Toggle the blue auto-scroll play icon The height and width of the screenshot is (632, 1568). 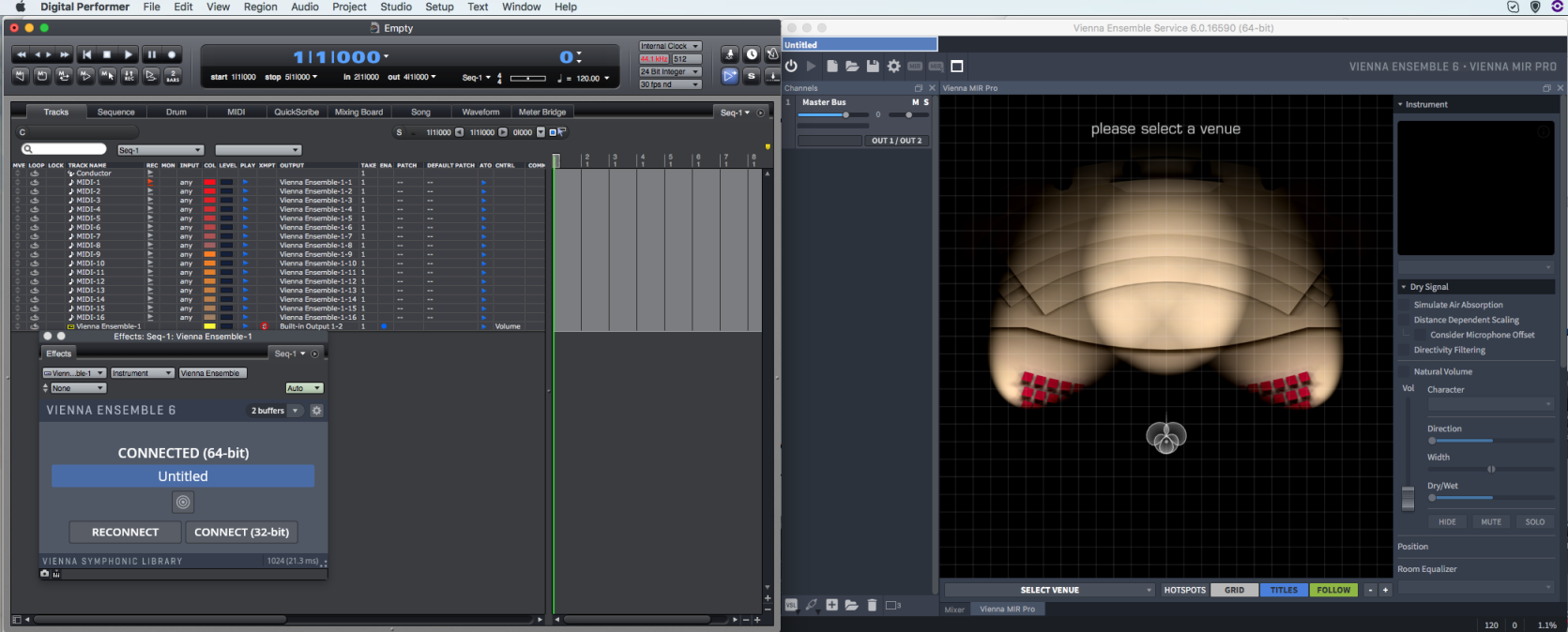[x=730, y=76]
